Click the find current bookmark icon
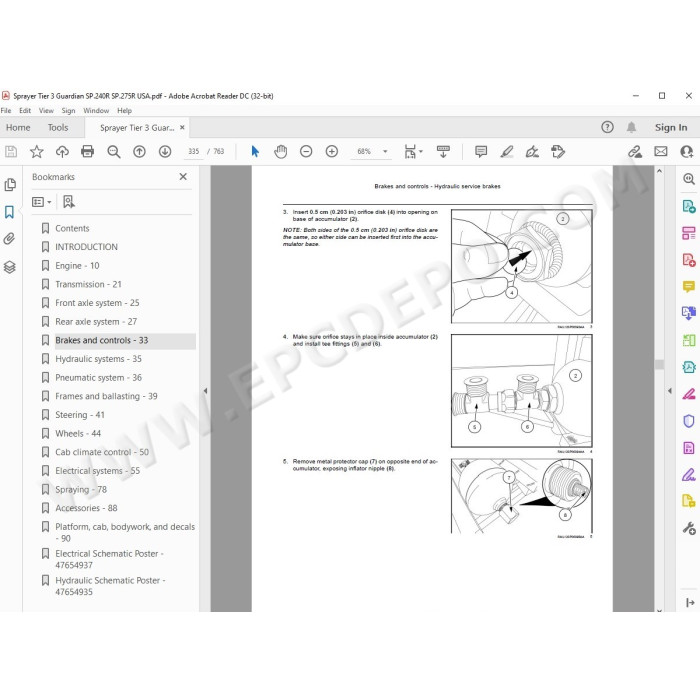700x700 pixels. (68, 202)
